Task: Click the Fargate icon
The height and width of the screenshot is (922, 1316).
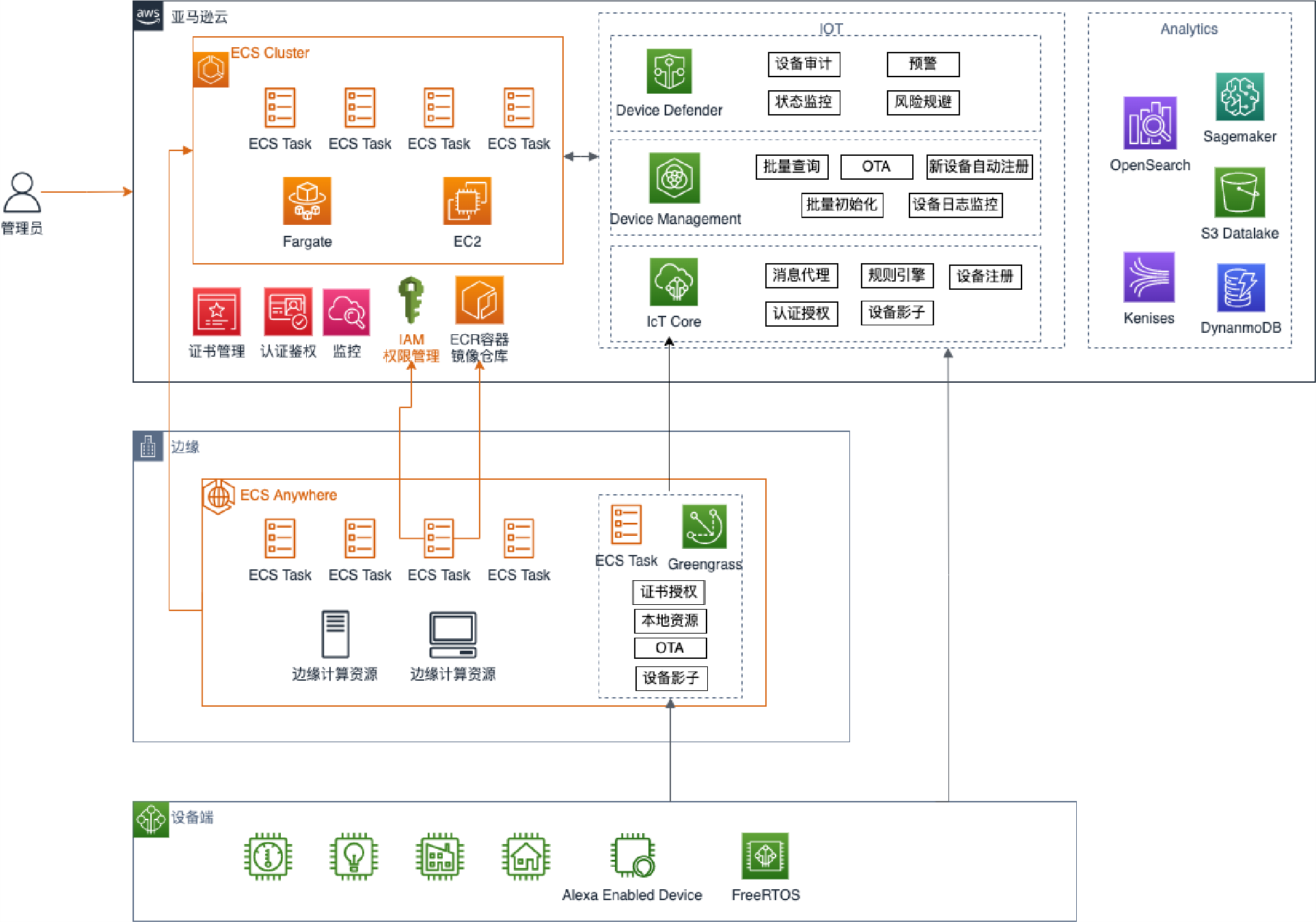Action: point(307,201)
